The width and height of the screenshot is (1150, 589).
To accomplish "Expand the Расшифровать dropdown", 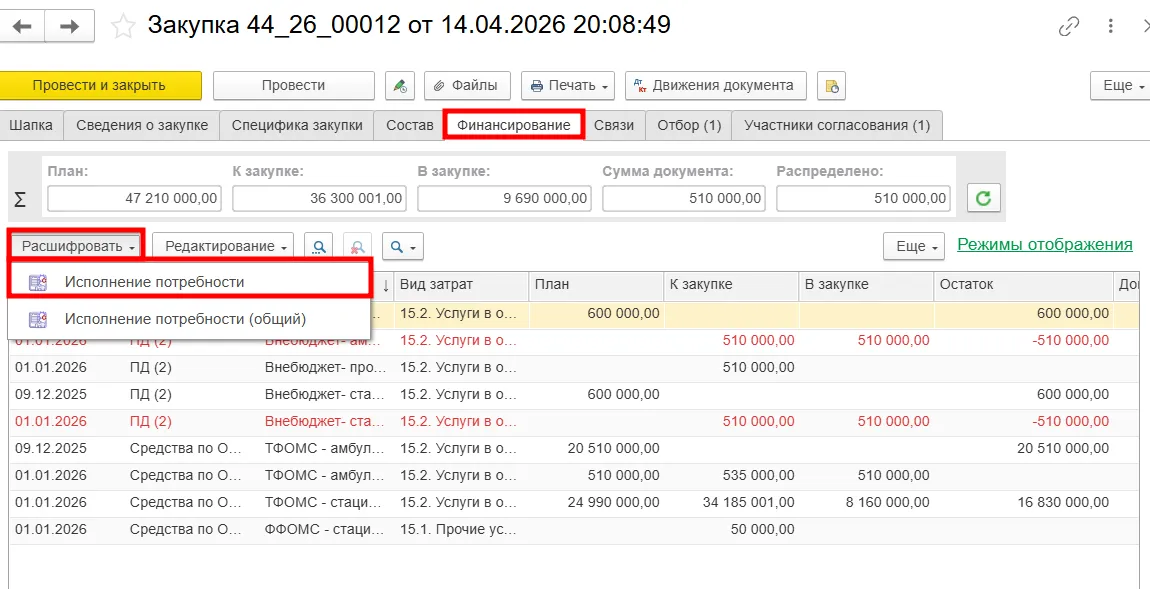I will (x=77, y=246).
